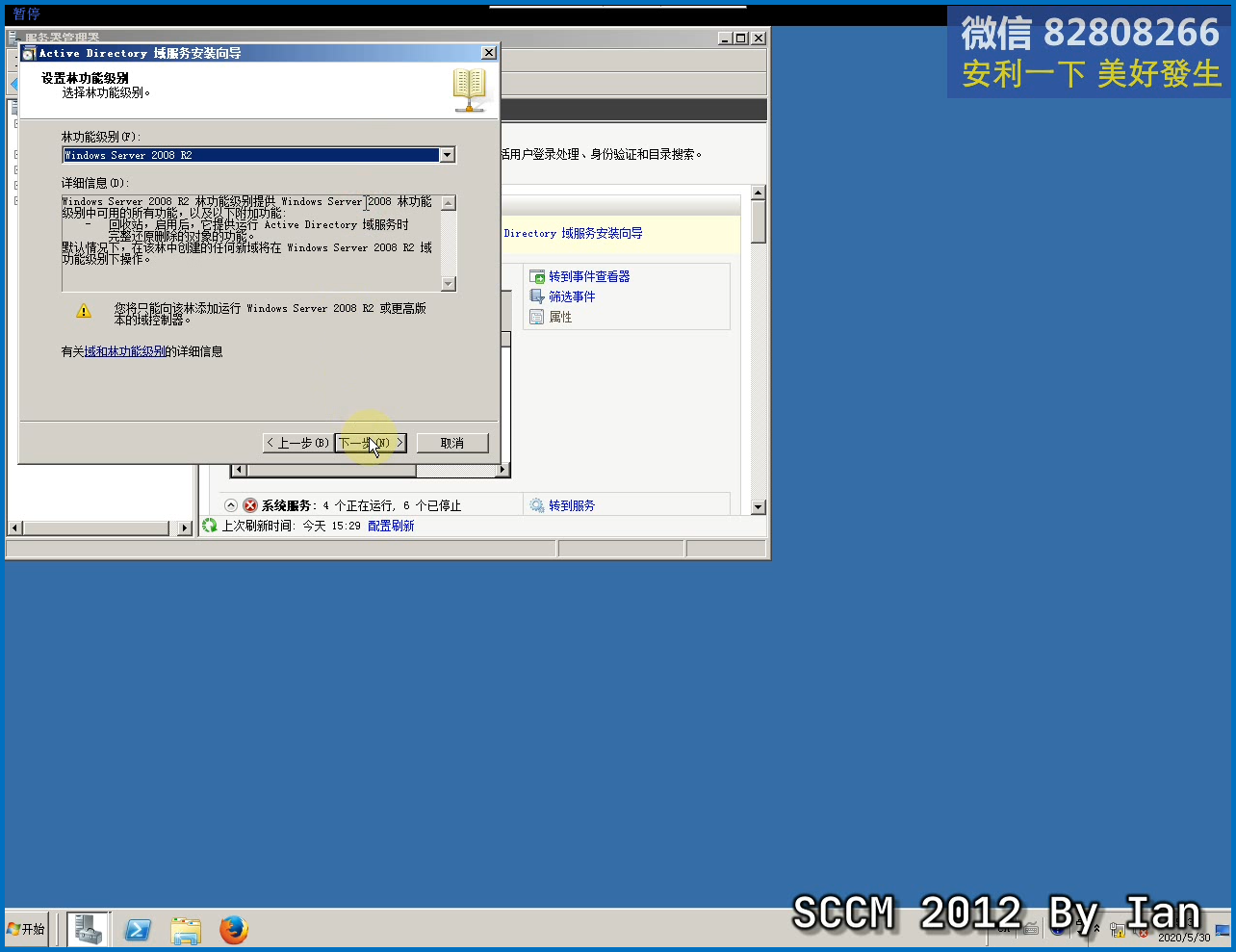
Task: Click the 筛选事件 link in Server Manager
Action: point(572,297)
